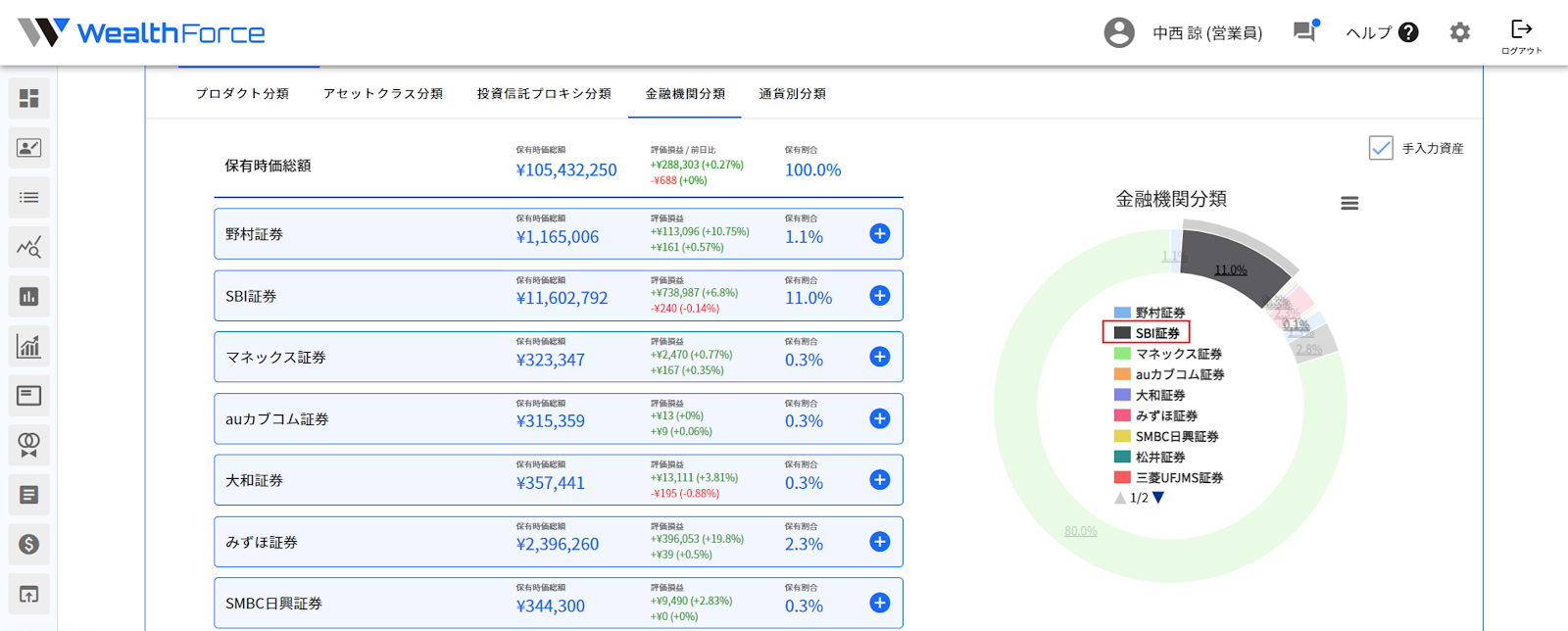The height and width of the screenshot is (631, 1568).
Task: Click 野村証券 value ¥1,165,006
Action: pos(558,237)
